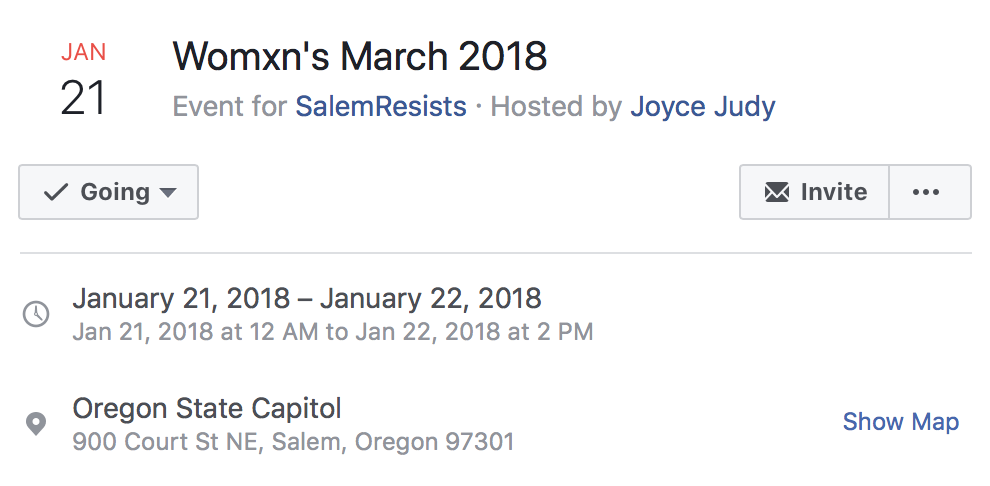Click the clock icon beside event dates
The height and width of the screenshot is (486, 990).
36,314
